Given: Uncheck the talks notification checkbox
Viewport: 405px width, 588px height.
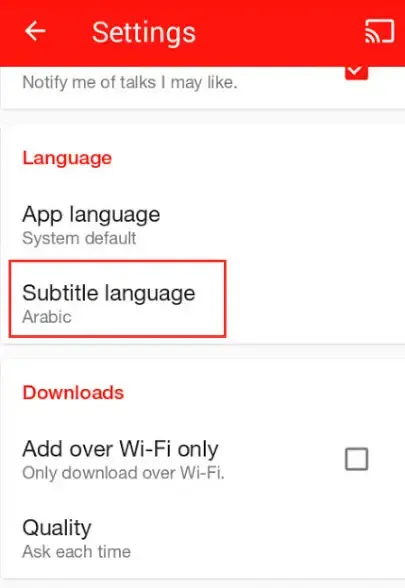Looking at the screenshot, I should click(x=356, y=72).
